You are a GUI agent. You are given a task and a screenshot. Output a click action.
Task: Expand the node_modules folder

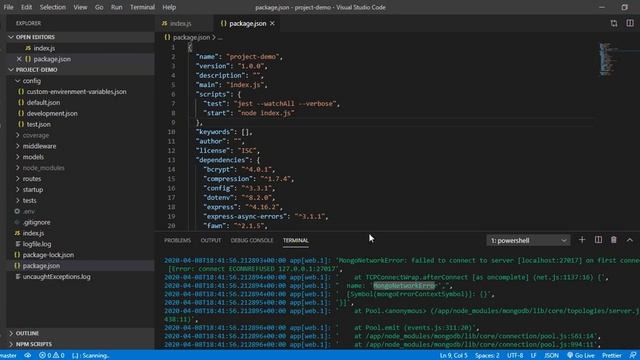[43, 168]
